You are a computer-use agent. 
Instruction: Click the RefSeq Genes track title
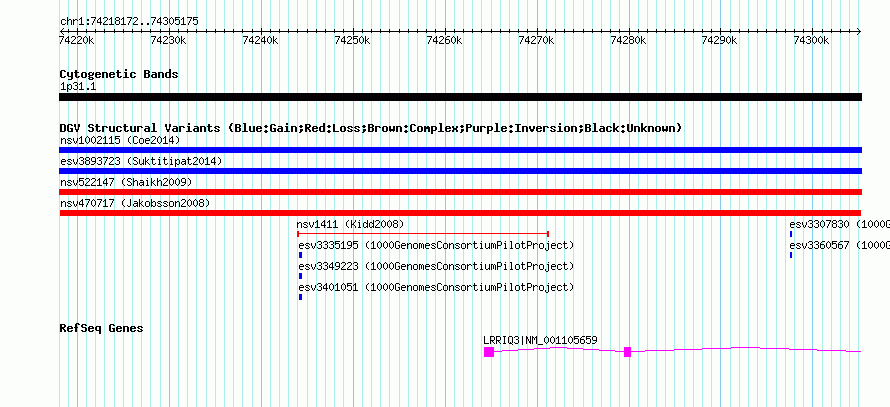click(x=101, y=328)
